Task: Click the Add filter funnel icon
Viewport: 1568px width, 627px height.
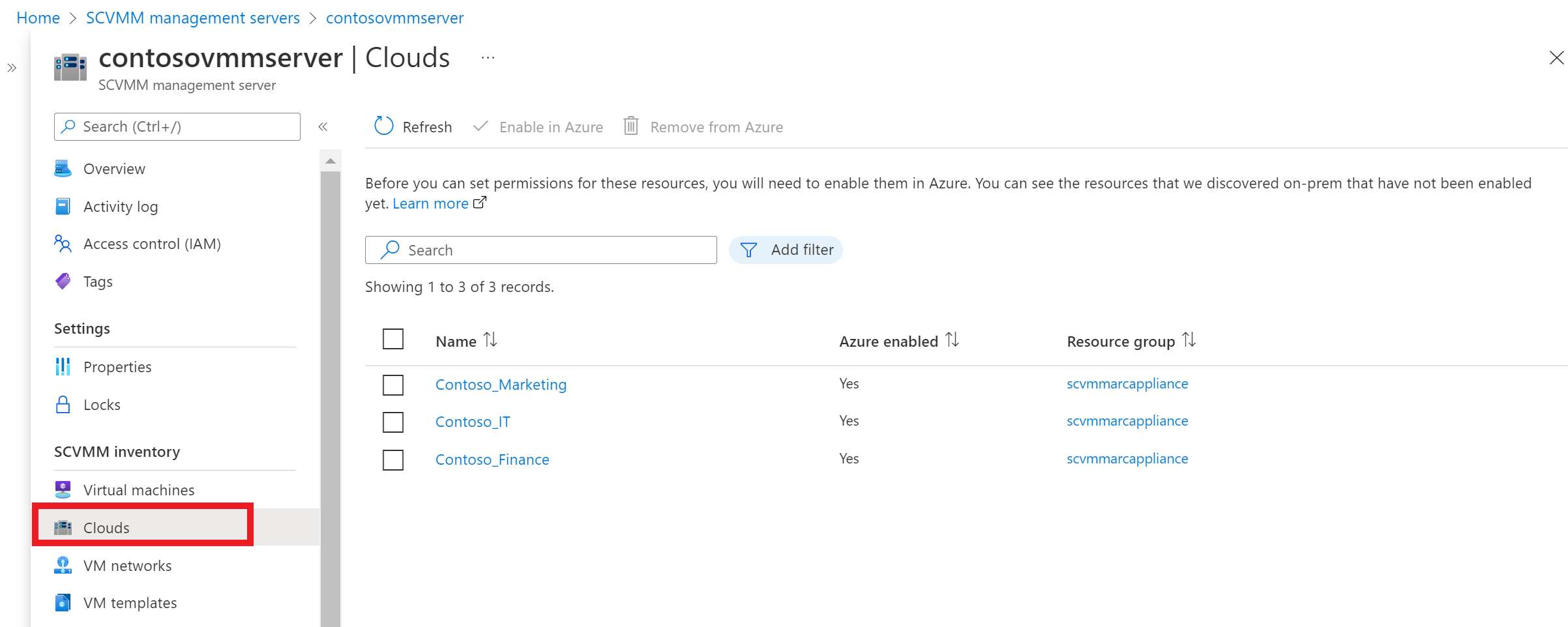Action: [748, 250]
